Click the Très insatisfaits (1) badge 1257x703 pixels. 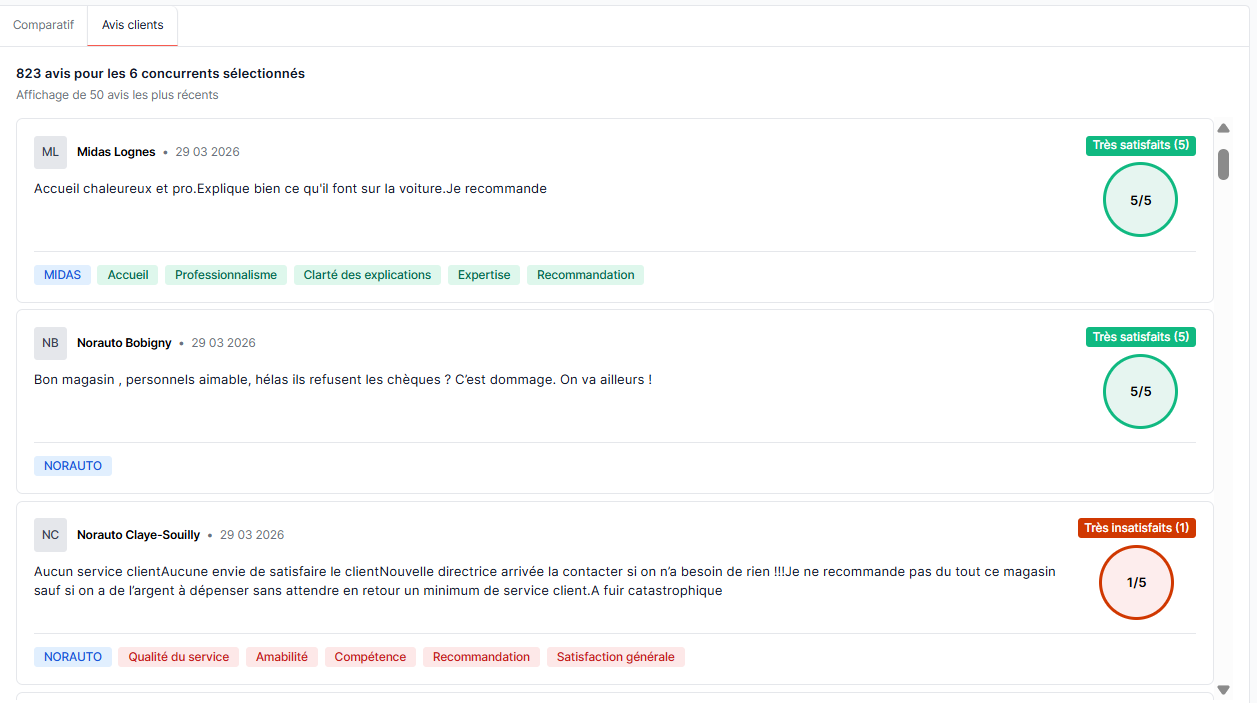1136,528
